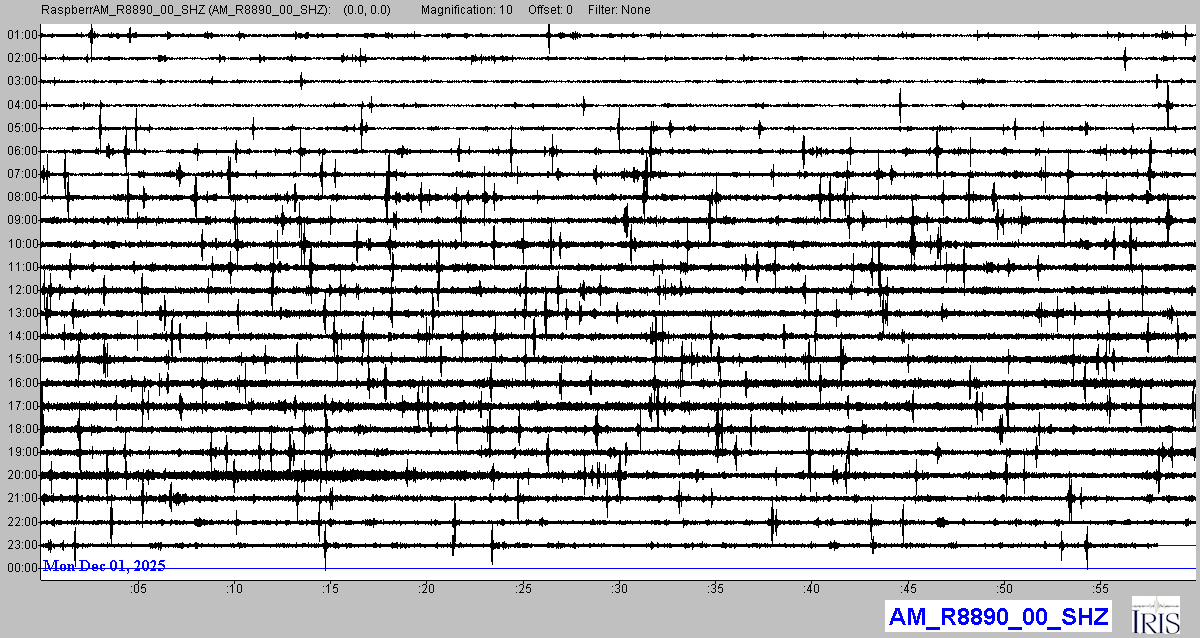
Task: Click the Filter: None header label
Action: (619, 10)
